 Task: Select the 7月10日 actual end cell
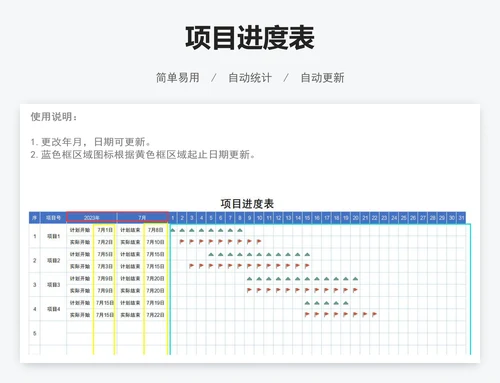[156, 242]
